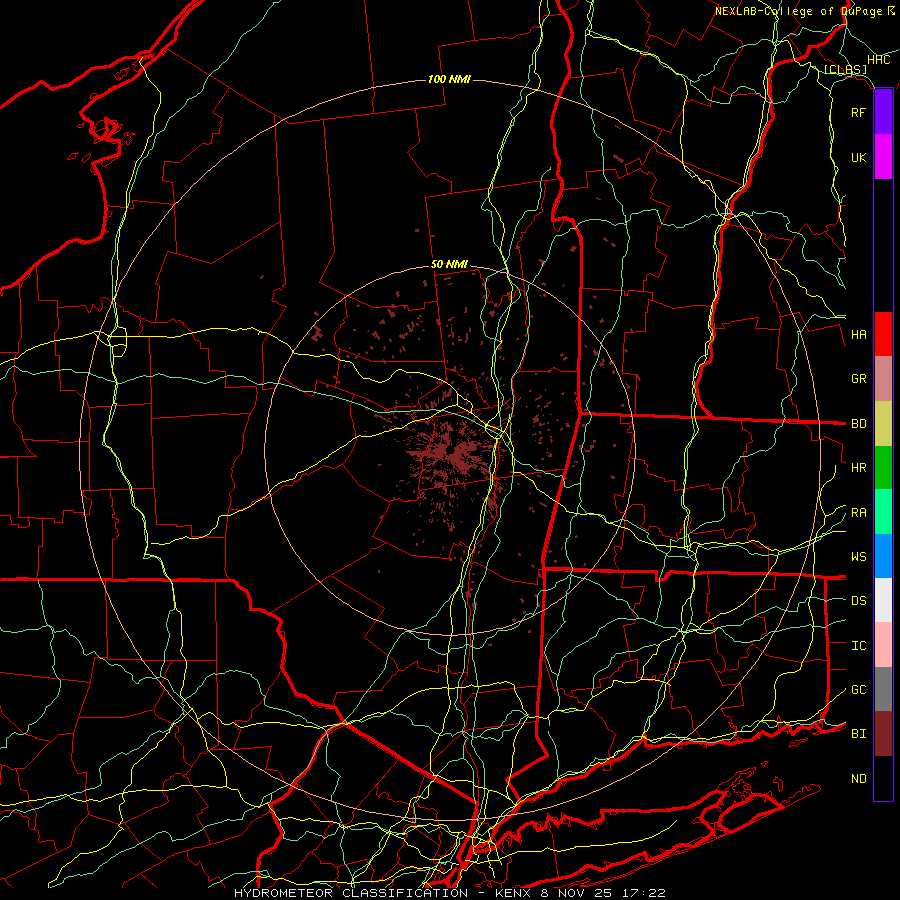Click the HHC product label
Image resolution: width=900 pixels, height=900 pixels.
click(879, 60)
